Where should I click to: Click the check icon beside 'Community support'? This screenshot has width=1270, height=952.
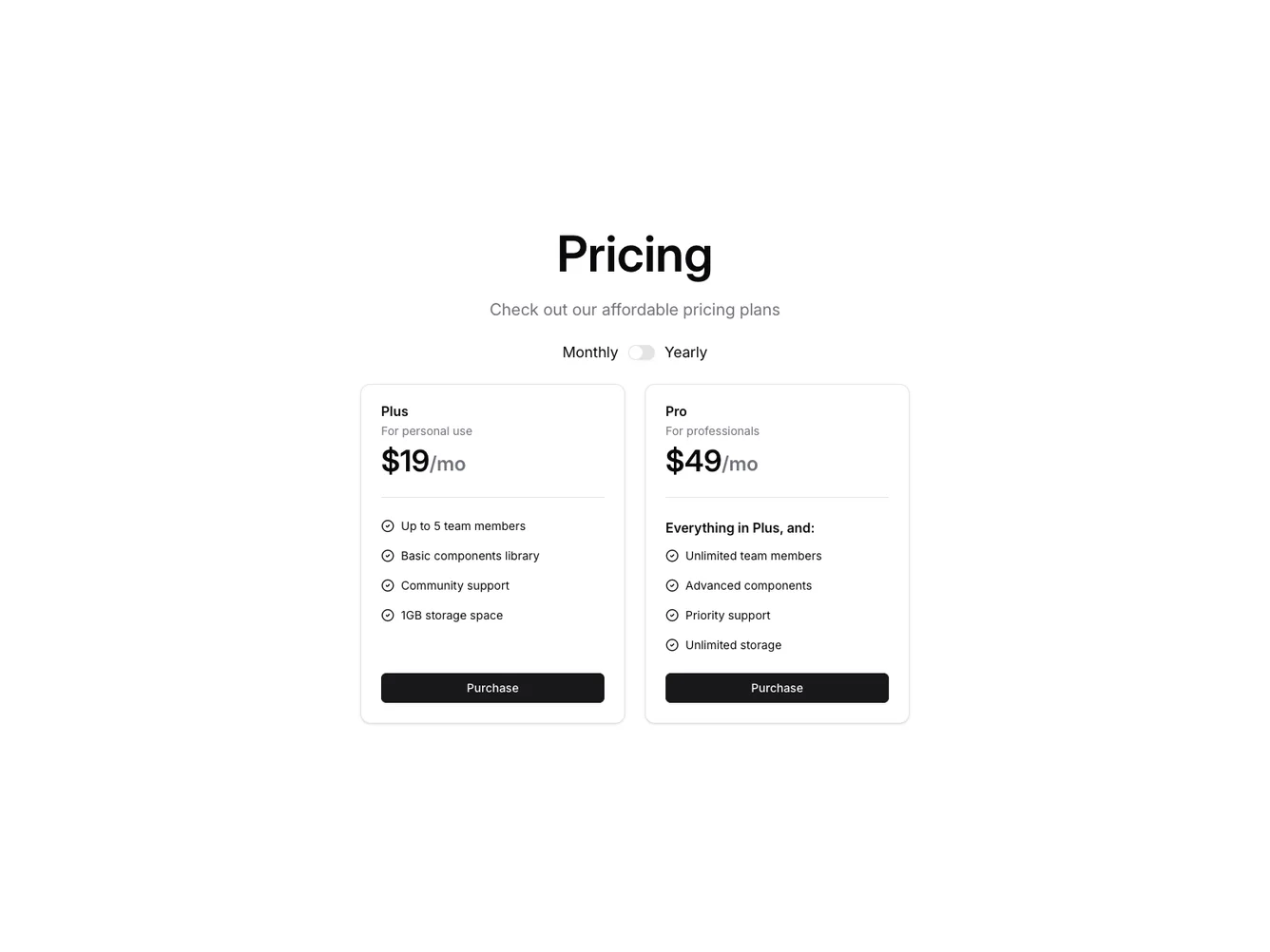tap(388, 585)
